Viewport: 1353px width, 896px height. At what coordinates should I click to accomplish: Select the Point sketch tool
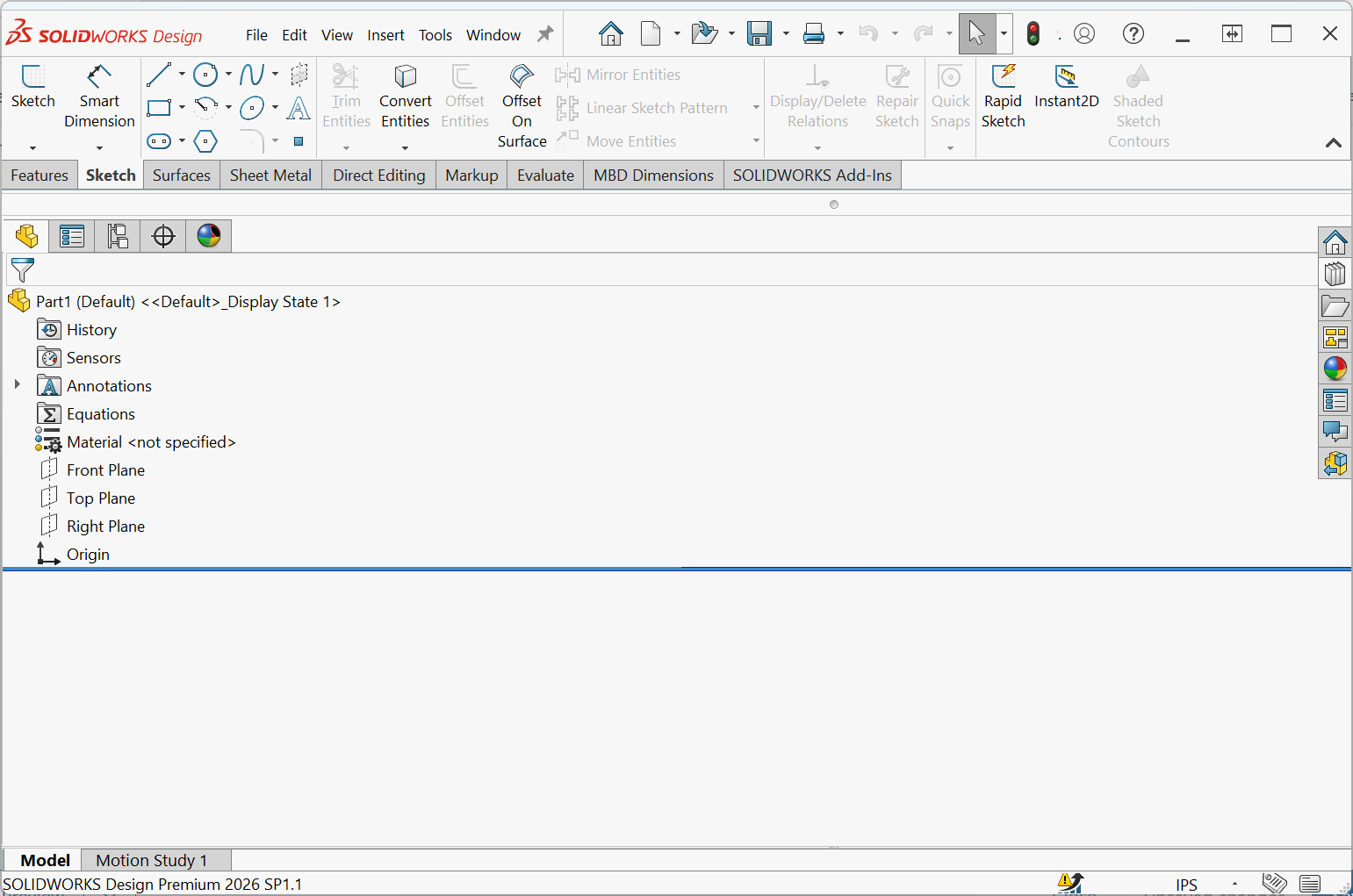click(x=299, y=141)
